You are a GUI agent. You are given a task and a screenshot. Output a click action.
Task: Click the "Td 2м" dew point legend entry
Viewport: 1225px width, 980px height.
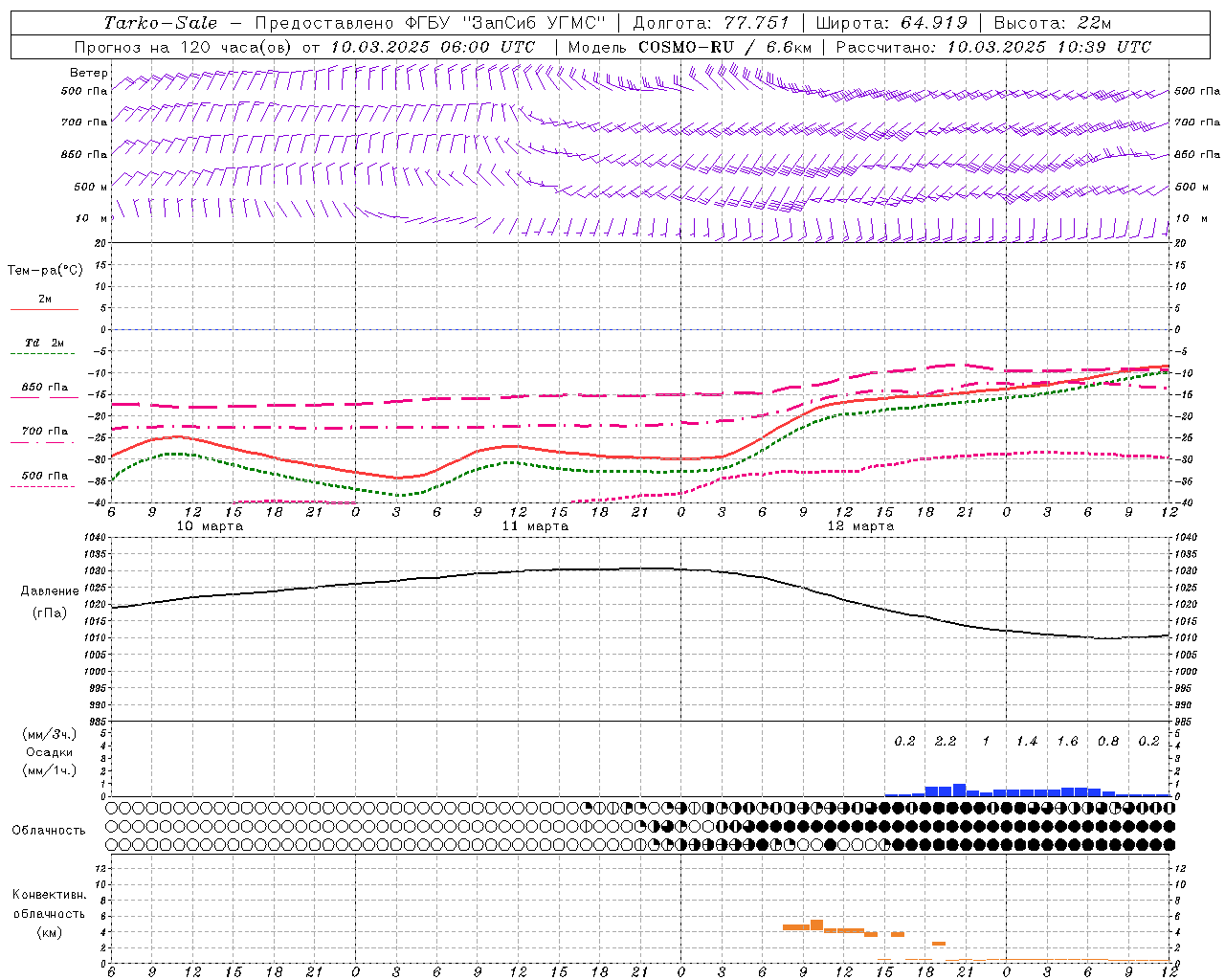tap(45, 343)
